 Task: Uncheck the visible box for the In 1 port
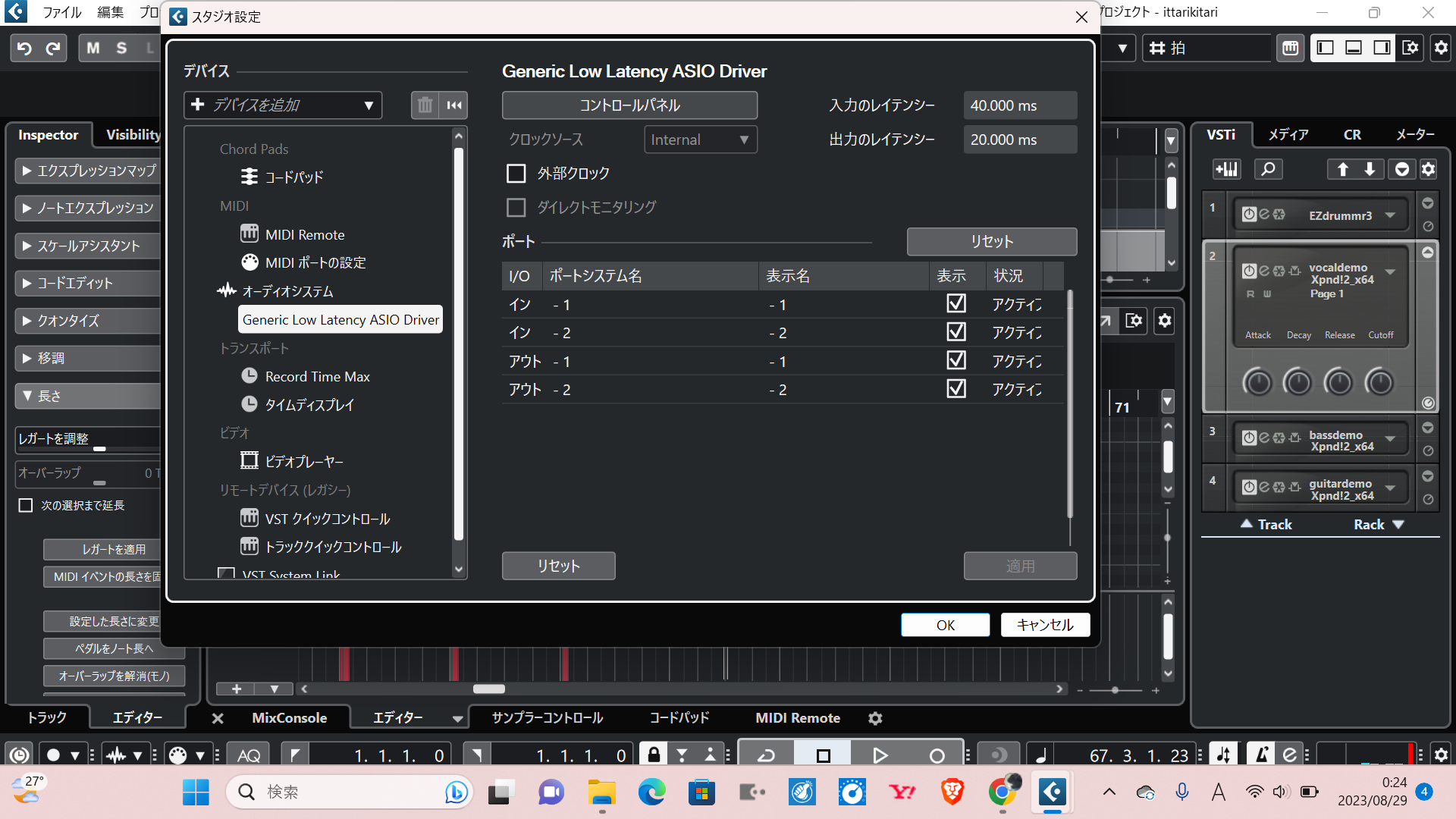click(956, 304)
